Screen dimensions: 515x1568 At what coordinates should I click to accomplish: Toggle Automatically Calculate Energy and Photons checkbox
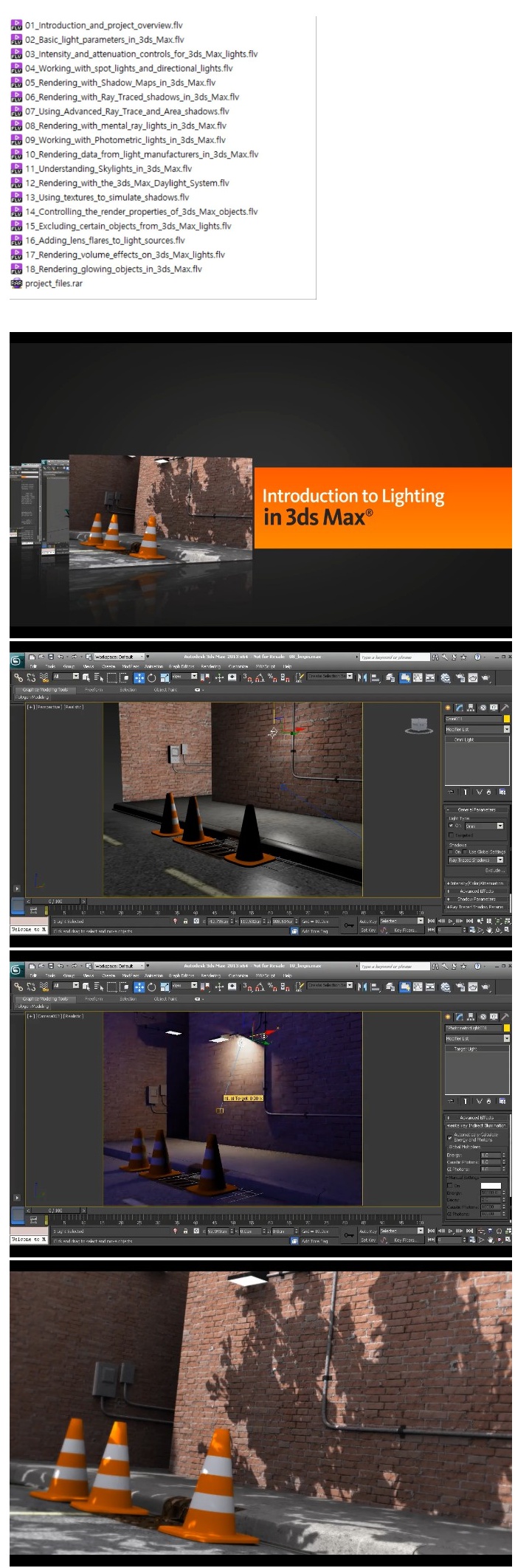[x=450, y=1137]
